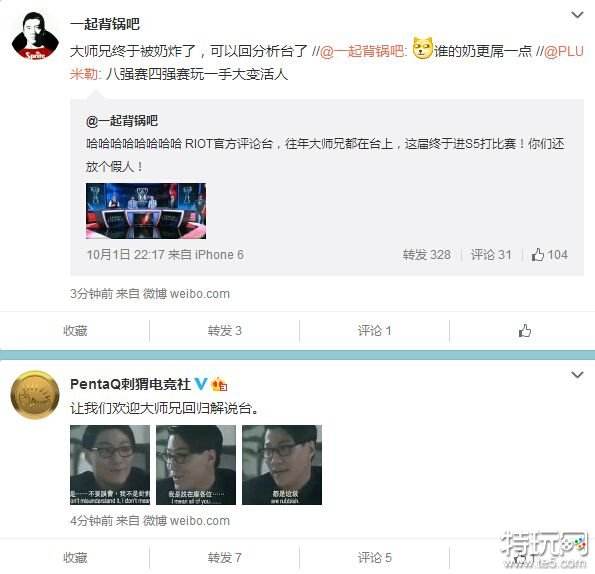Open first PentaQ movie still thumbnail
This screenshot has height=574, width=595.
tap(110, 465)
